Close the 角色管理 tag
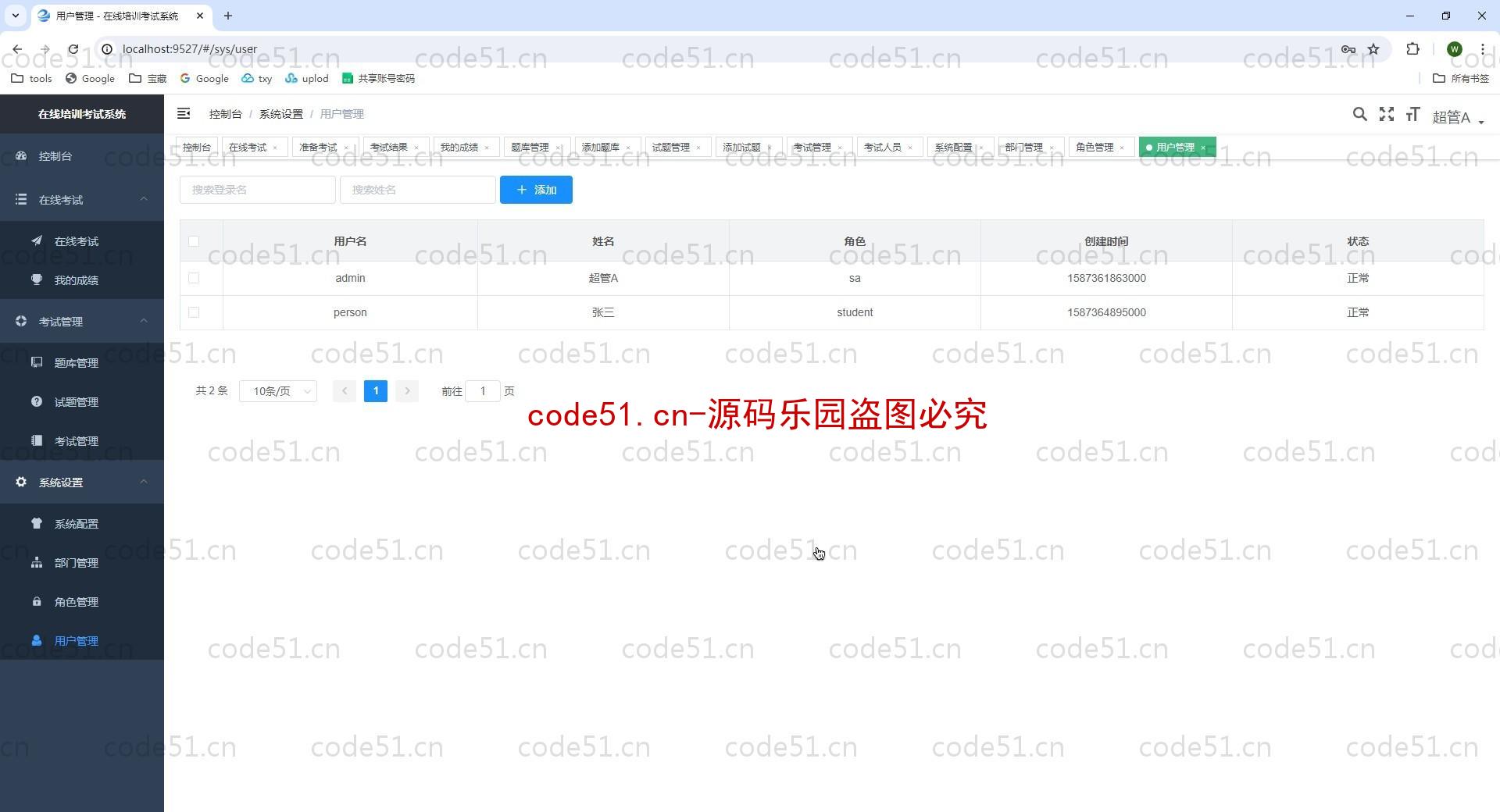Image resolution: width=1500 pixels, height=812 pixels. click(1122, 148)
